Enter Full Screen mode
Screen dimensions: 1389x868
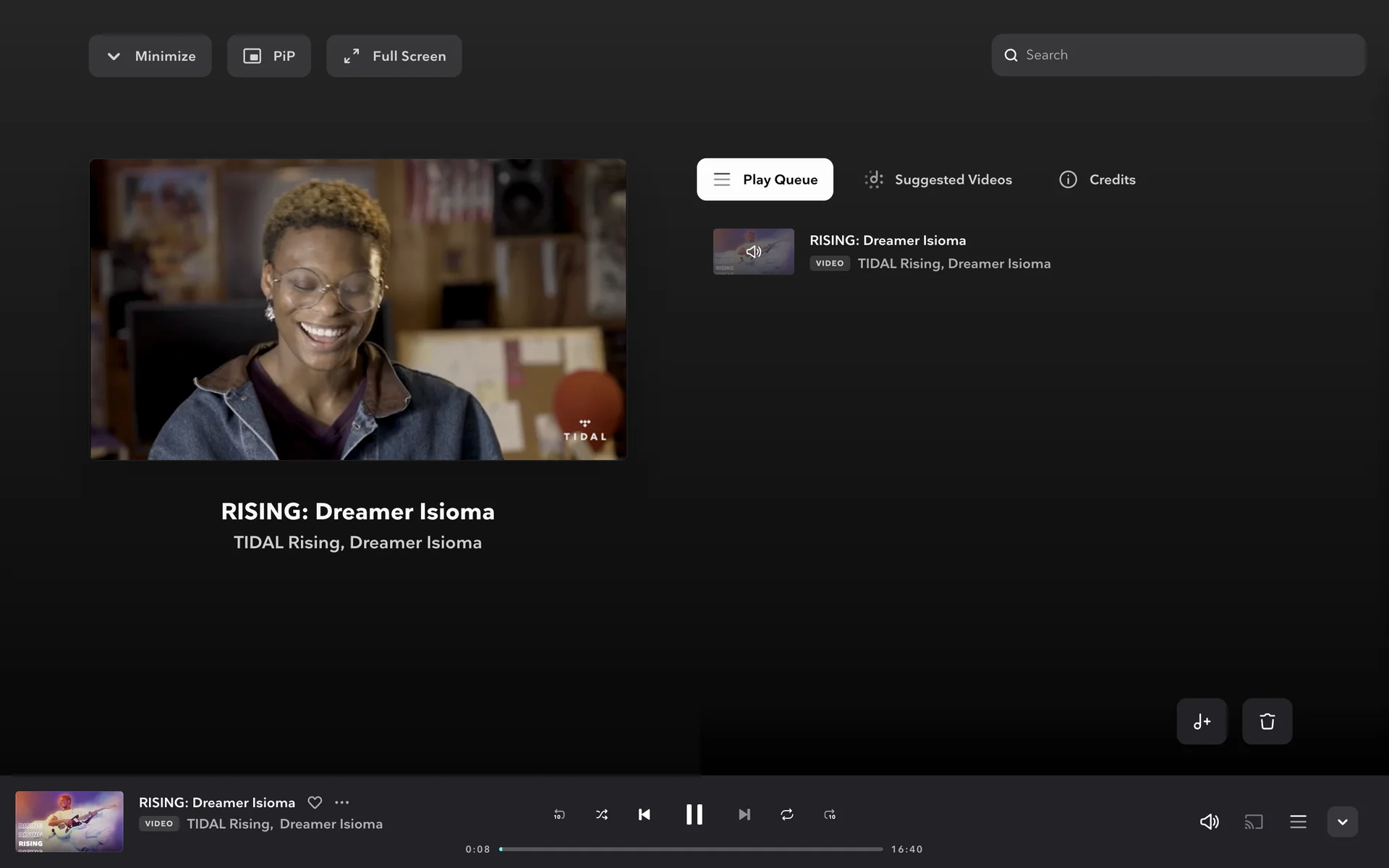(x=394, y=56)
